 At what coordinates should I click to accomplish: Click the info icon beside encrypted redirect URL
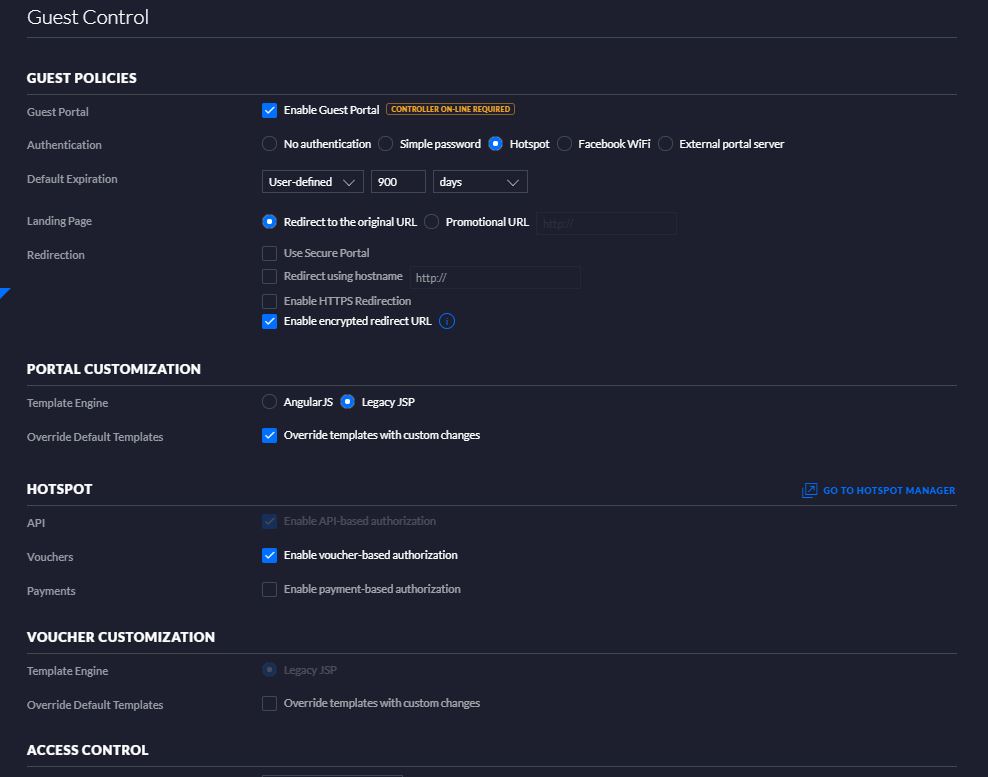tap(447, 321)
